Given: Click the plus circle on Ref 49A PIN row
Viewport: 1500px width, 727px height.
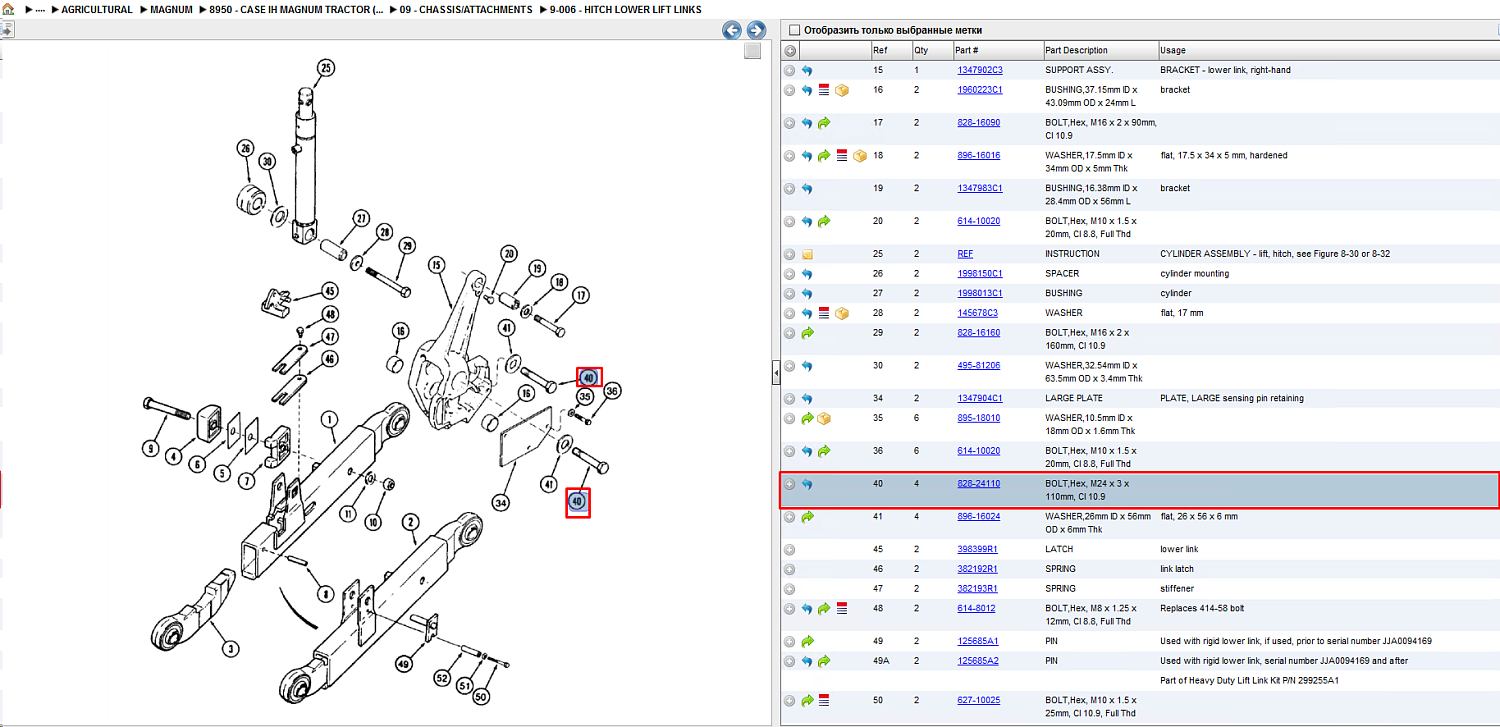Looking at the screenshot, I should 790,661.
